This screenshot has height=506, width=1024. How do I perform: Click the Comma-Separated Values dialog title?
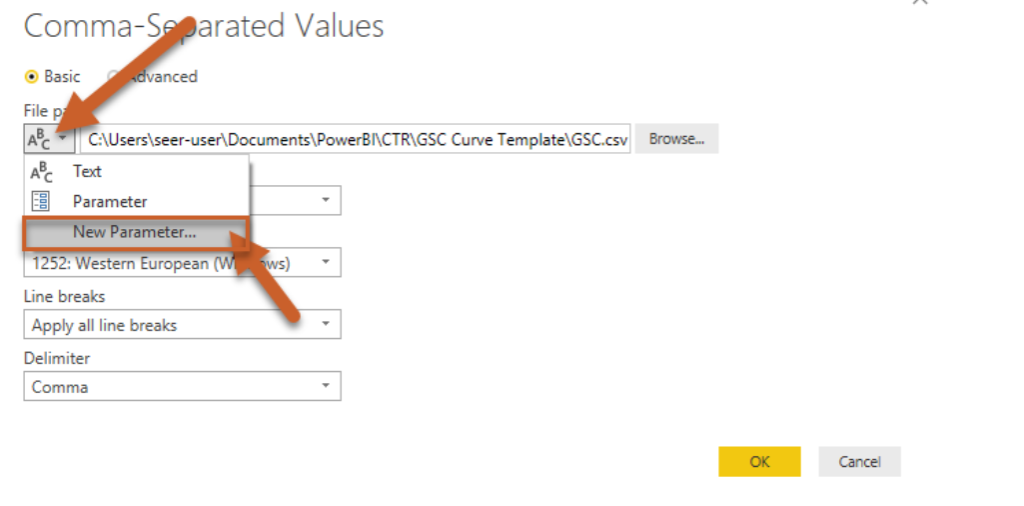tap(204, 26)
